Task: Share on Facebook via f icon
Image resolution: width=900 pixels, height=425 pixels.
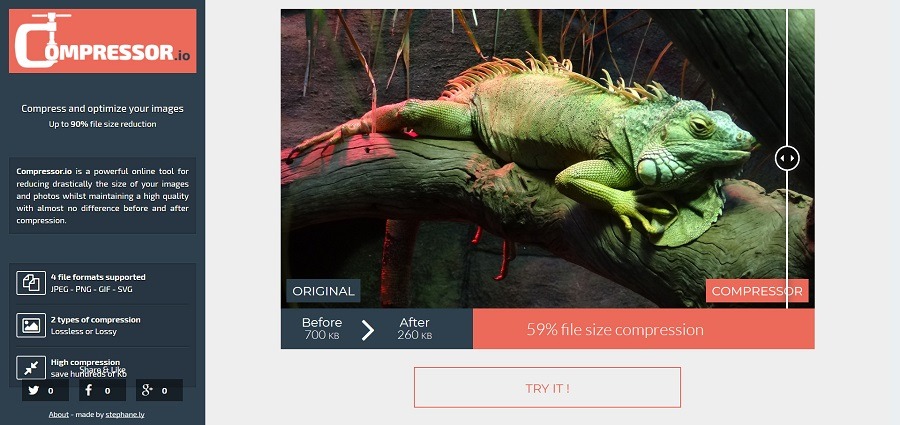Action: [88, 391]
